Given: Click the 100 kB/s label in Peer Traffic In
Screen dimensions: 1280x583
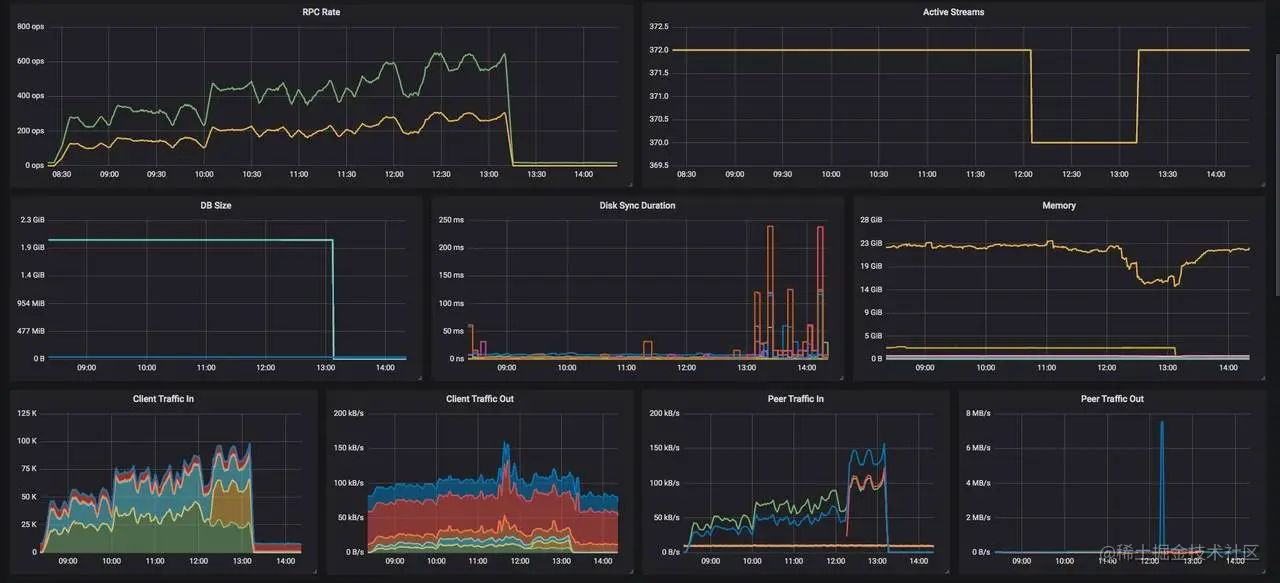Looking at the screenshot, I should coord(665,483).
